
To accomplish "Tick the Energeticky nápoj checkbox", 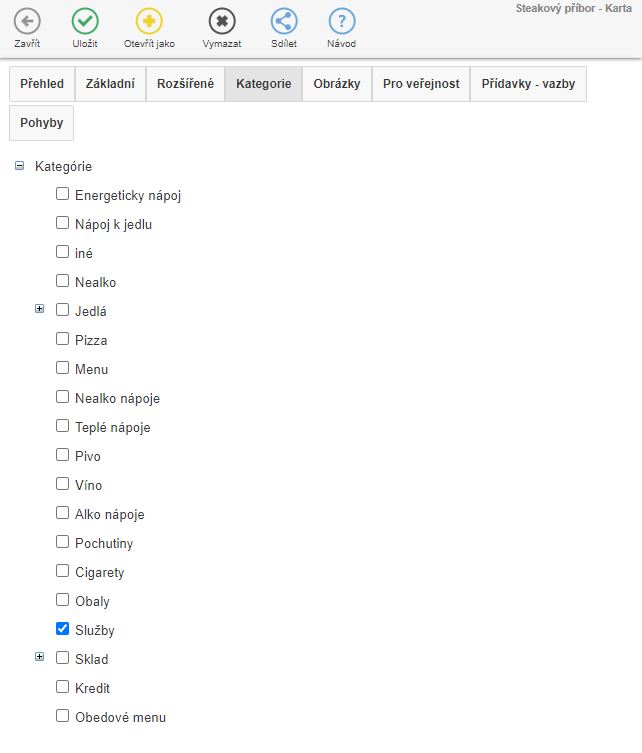I will click(x=62, y=194).
